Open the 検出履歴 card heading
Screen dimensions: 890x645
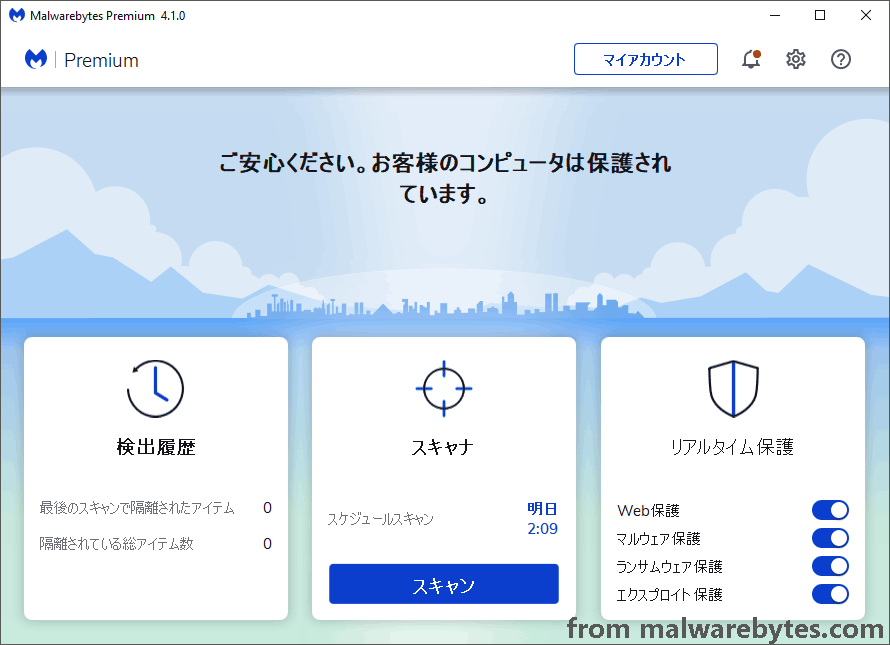[156, 447]
